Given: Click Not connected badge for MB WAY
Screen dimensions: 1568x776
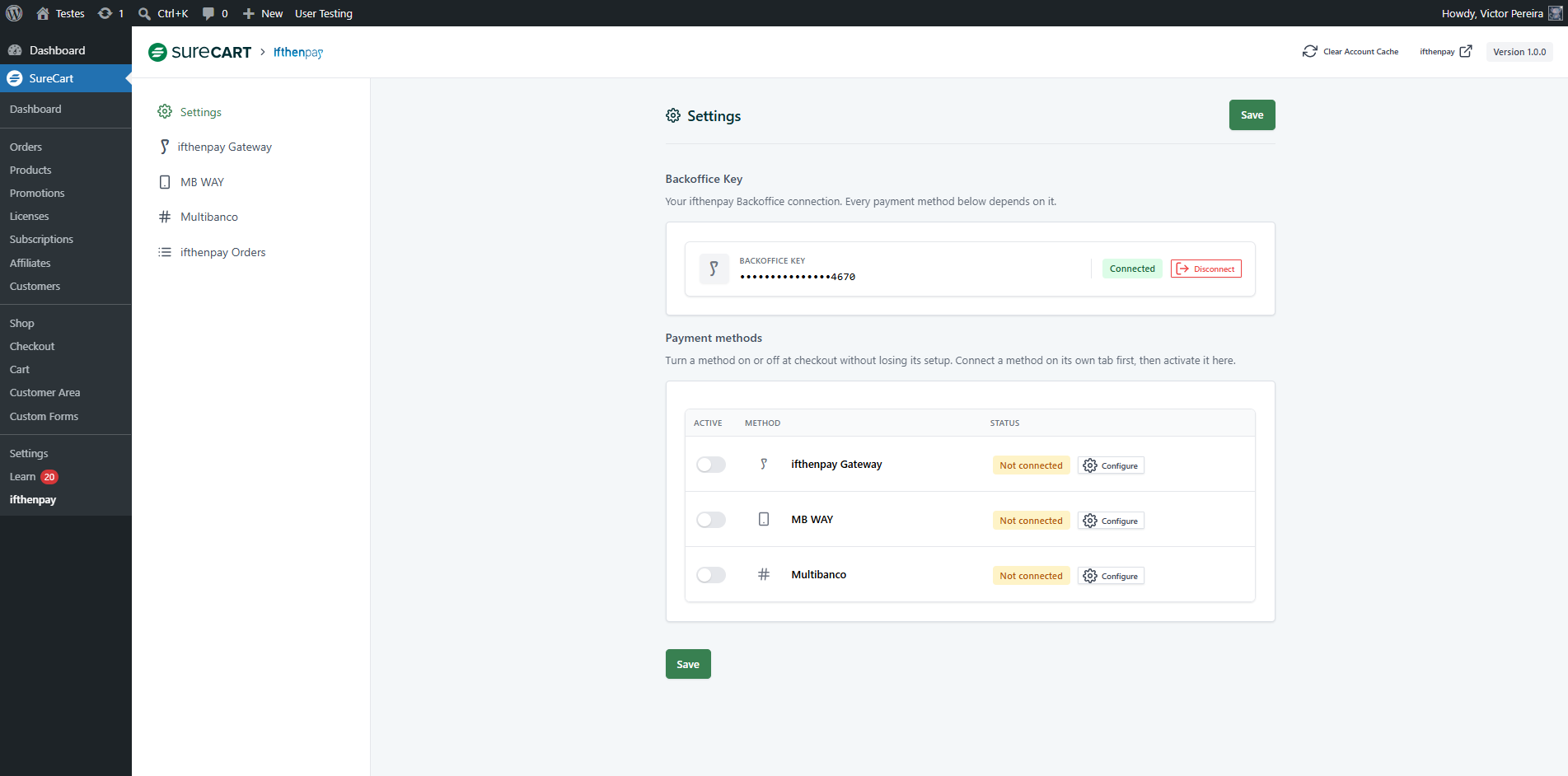Looking at the screenshot, I should coord(1031,521).
